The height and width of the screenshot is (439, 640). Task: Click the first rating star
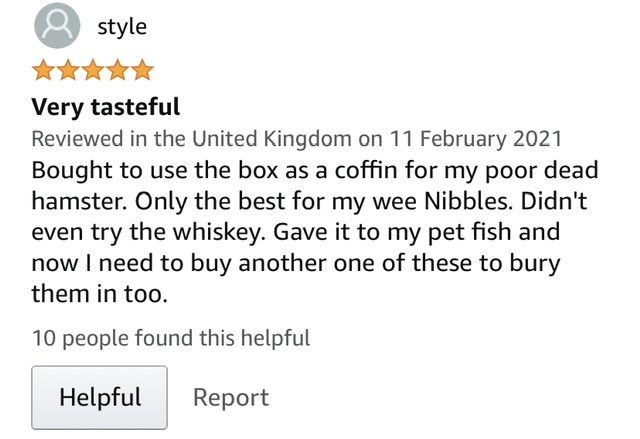point(44,71)
